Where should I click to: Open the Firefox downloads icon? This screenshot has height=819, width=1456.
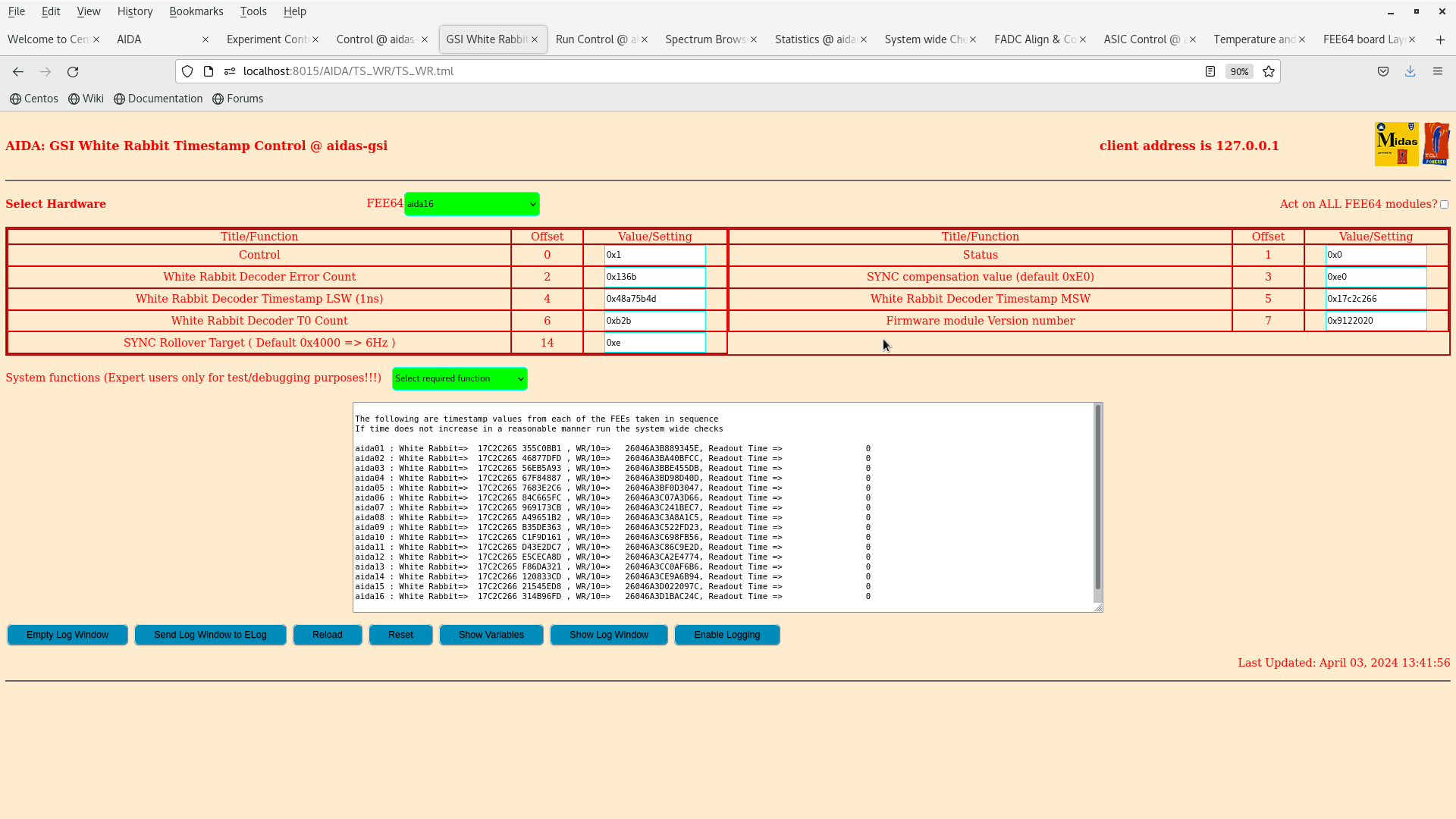click(x=1410, y=71)
